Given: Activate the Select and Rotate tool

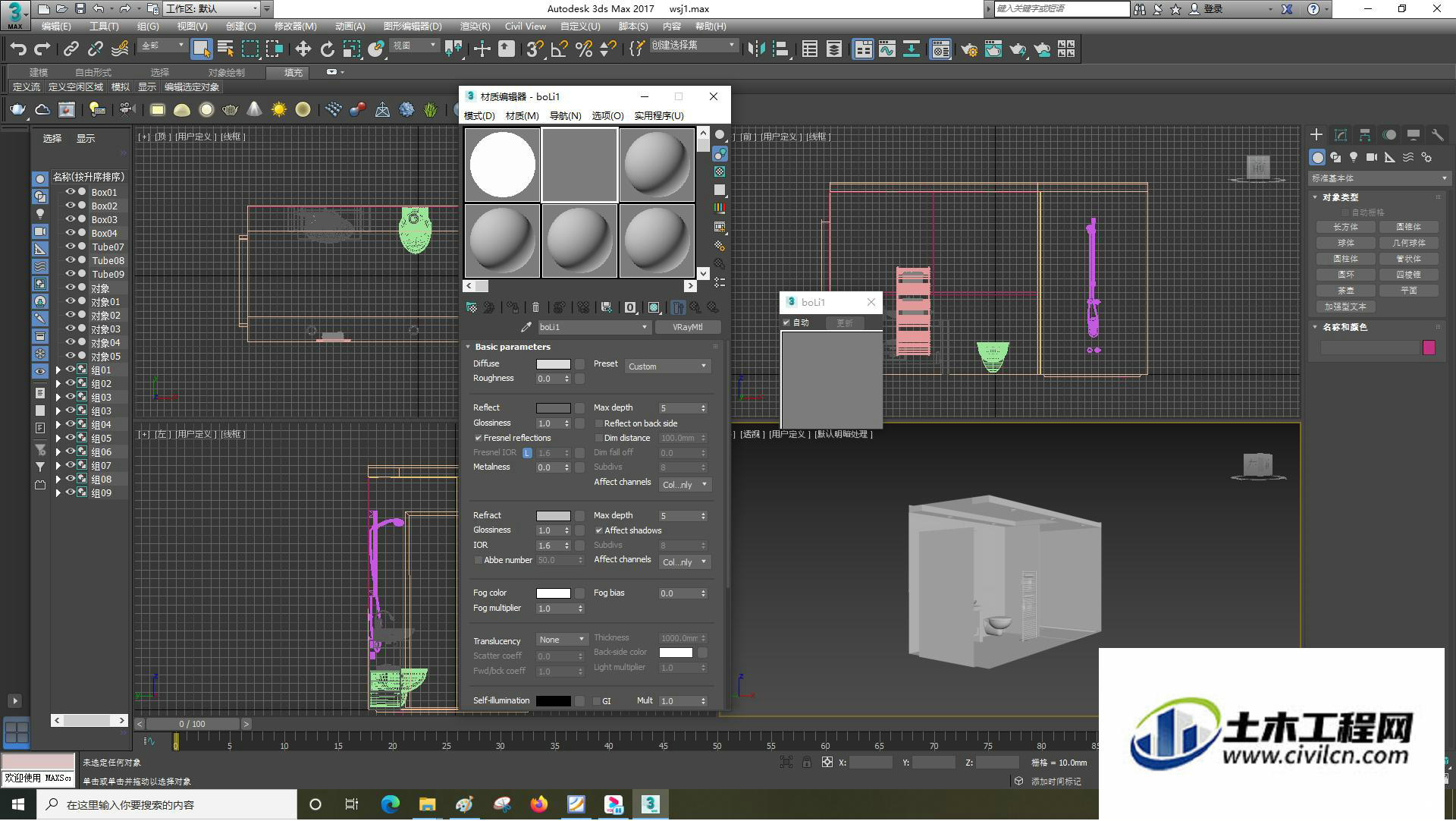Looking at the screenshot, I should (327, 49).
